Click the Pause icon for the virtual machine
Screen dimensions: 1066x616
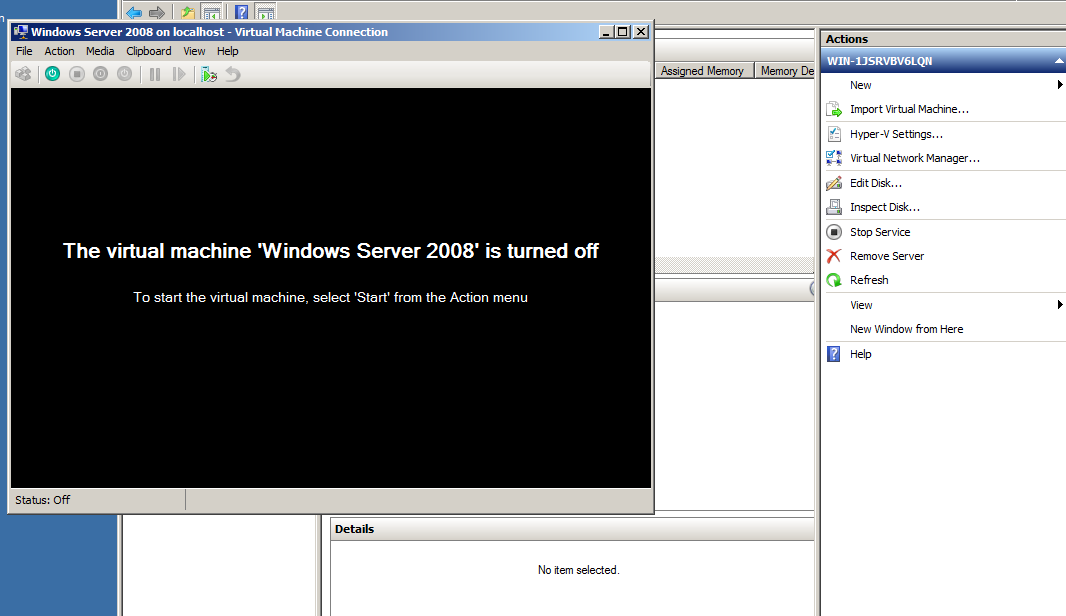(155, 73)
